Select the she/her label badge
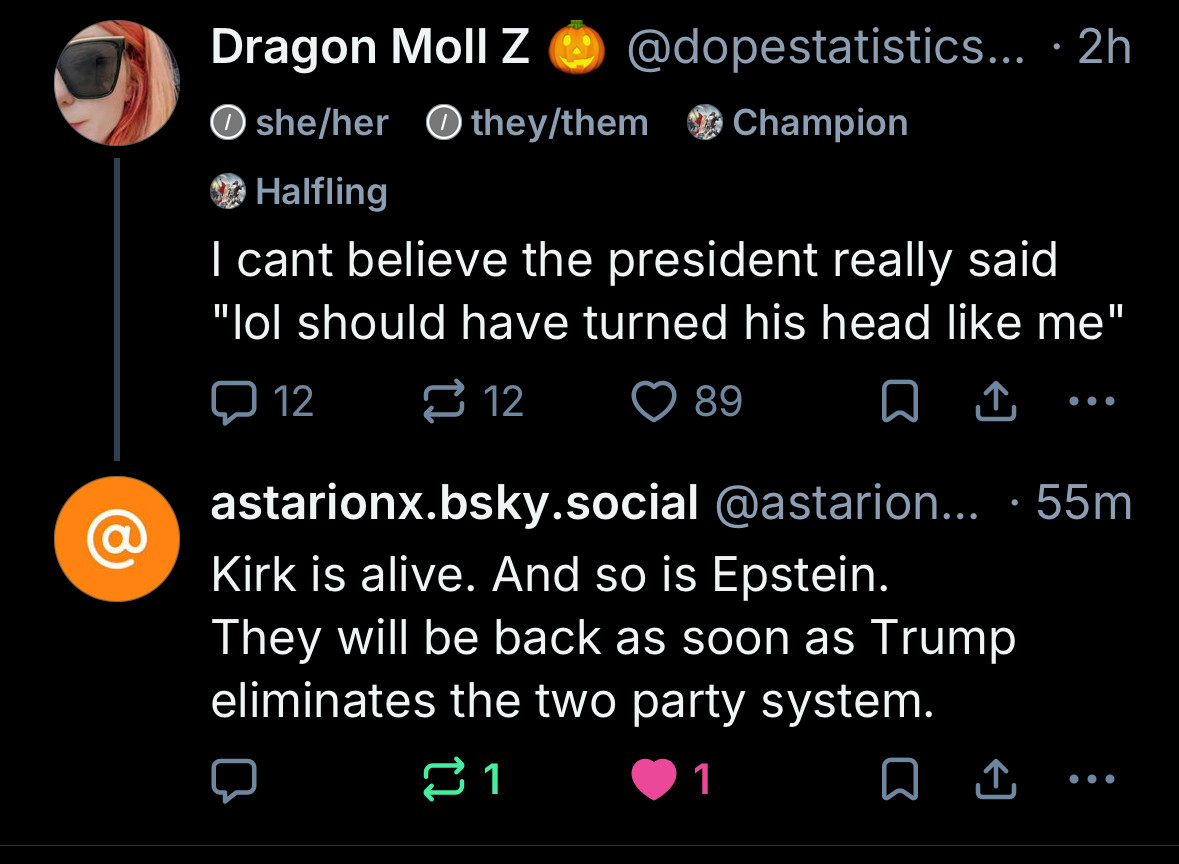This screenshot has height=864, width=1179. coord(300,123)
